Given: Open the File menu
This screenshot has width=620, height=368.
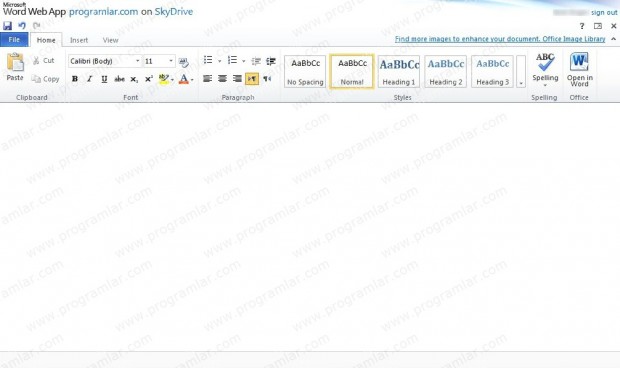Looking at the screenshot, I should (14, 40).
